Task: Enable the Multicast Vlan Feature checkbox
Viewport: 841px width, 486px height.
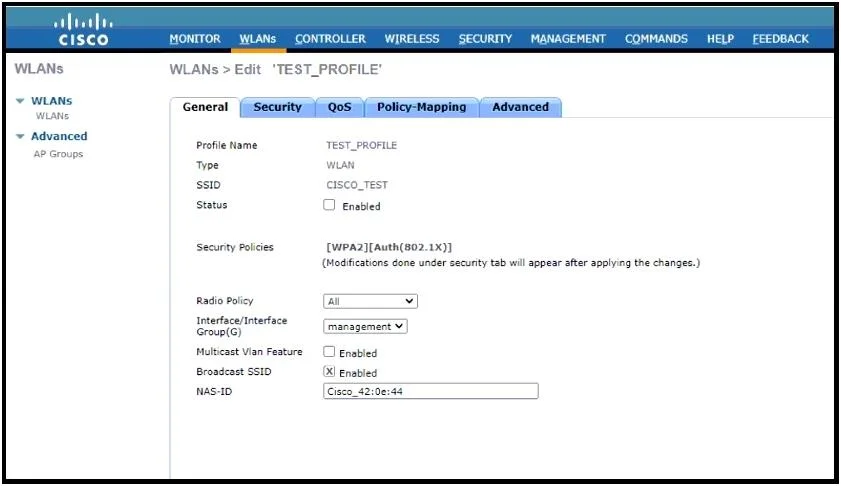Action: tap(329, 352)
